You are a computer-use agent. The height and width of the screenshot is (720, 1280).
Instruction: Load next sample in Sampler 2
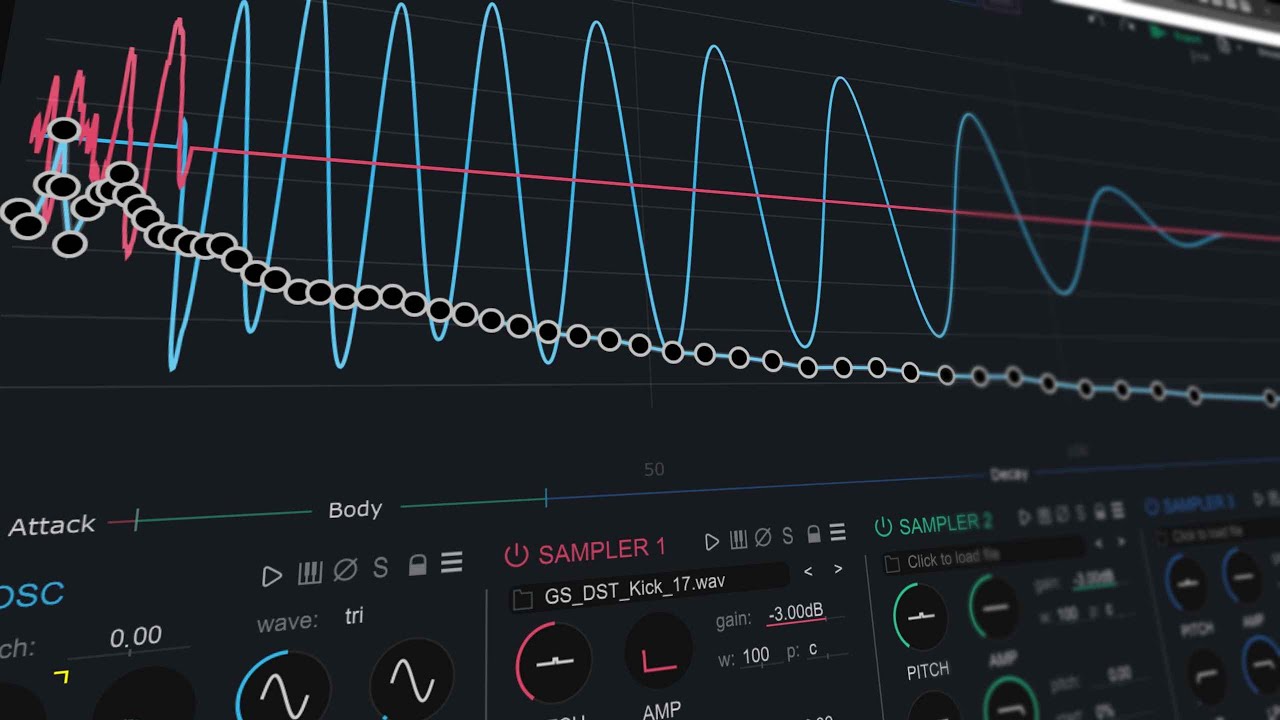pos(1120,542)
